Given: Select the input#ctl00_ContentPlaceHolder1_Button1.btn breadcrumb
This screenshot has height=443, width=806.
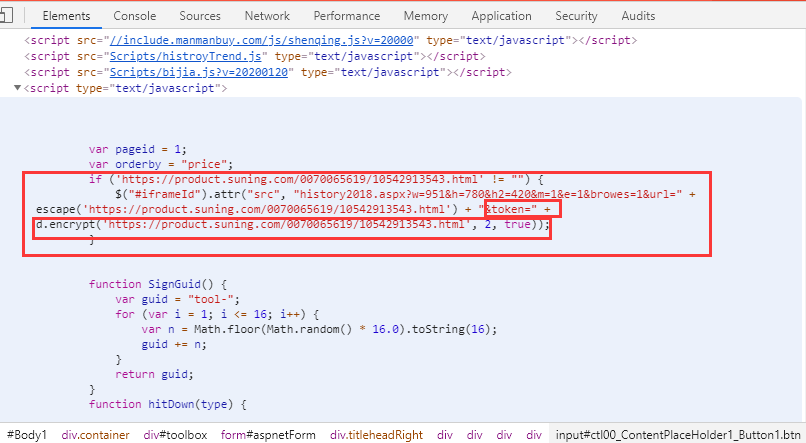Looking at the screenshot, I should pos(677,435).
